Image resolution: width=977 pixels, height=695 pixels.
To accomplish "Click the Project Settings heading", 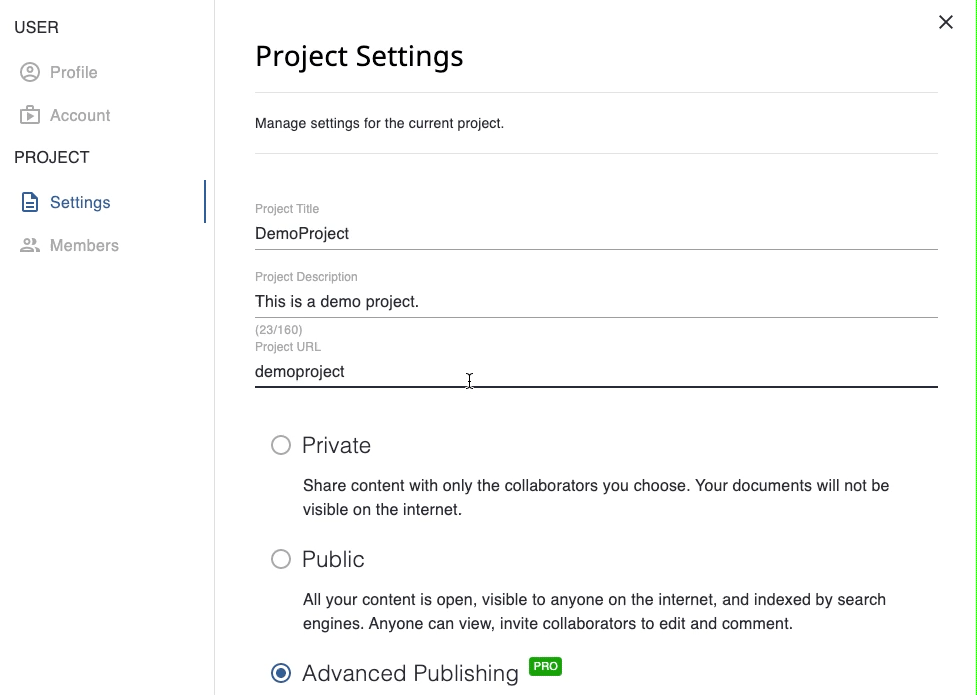I will pos(359,56).
